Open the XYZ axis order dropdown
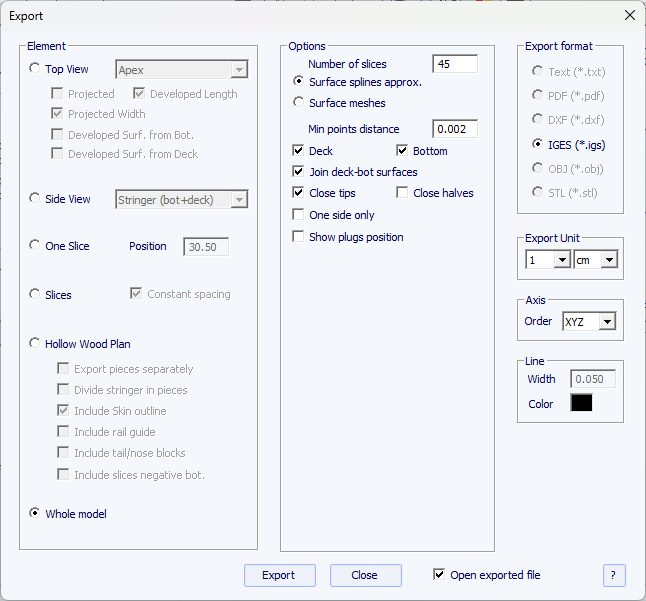Viewport: 646px width, 601px height. [x=589, y=321]
